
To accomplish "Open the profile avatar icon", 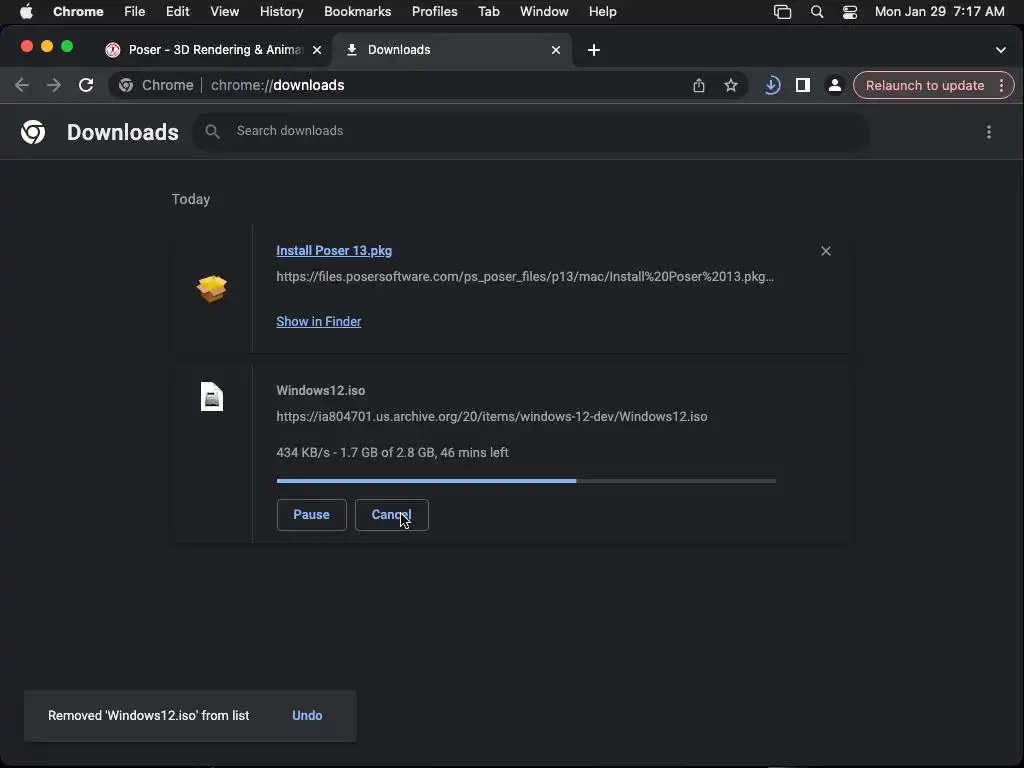I will (835, 86).
